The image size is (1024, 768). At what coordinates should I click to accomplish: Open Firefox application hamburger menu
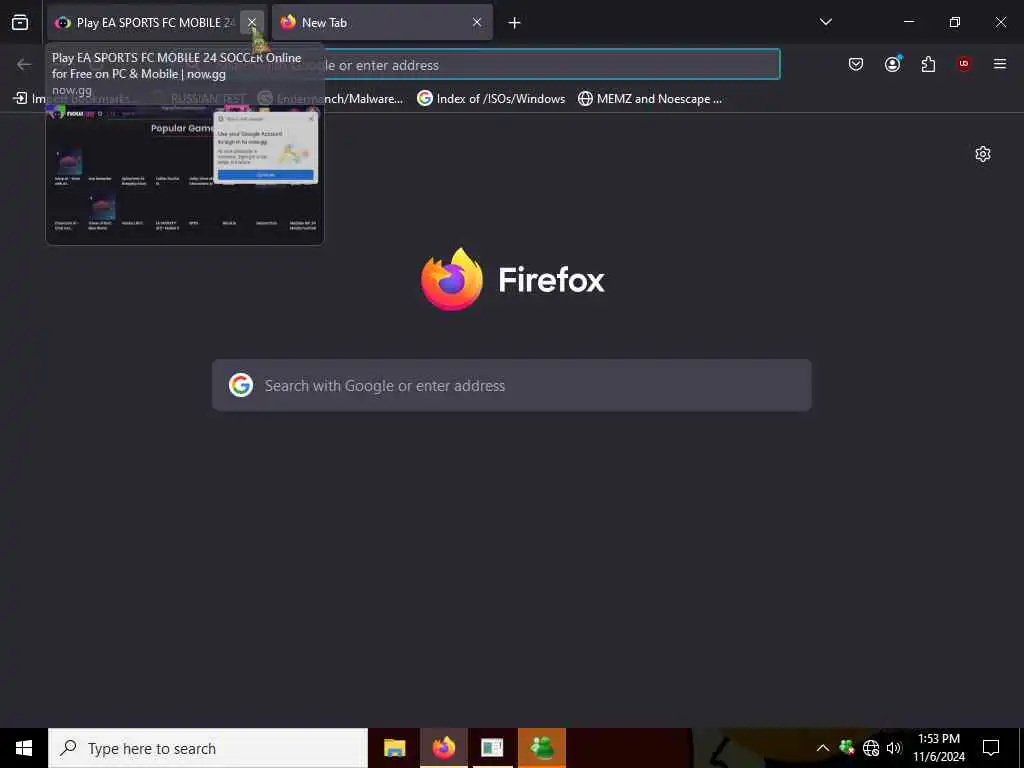(999, 64)
